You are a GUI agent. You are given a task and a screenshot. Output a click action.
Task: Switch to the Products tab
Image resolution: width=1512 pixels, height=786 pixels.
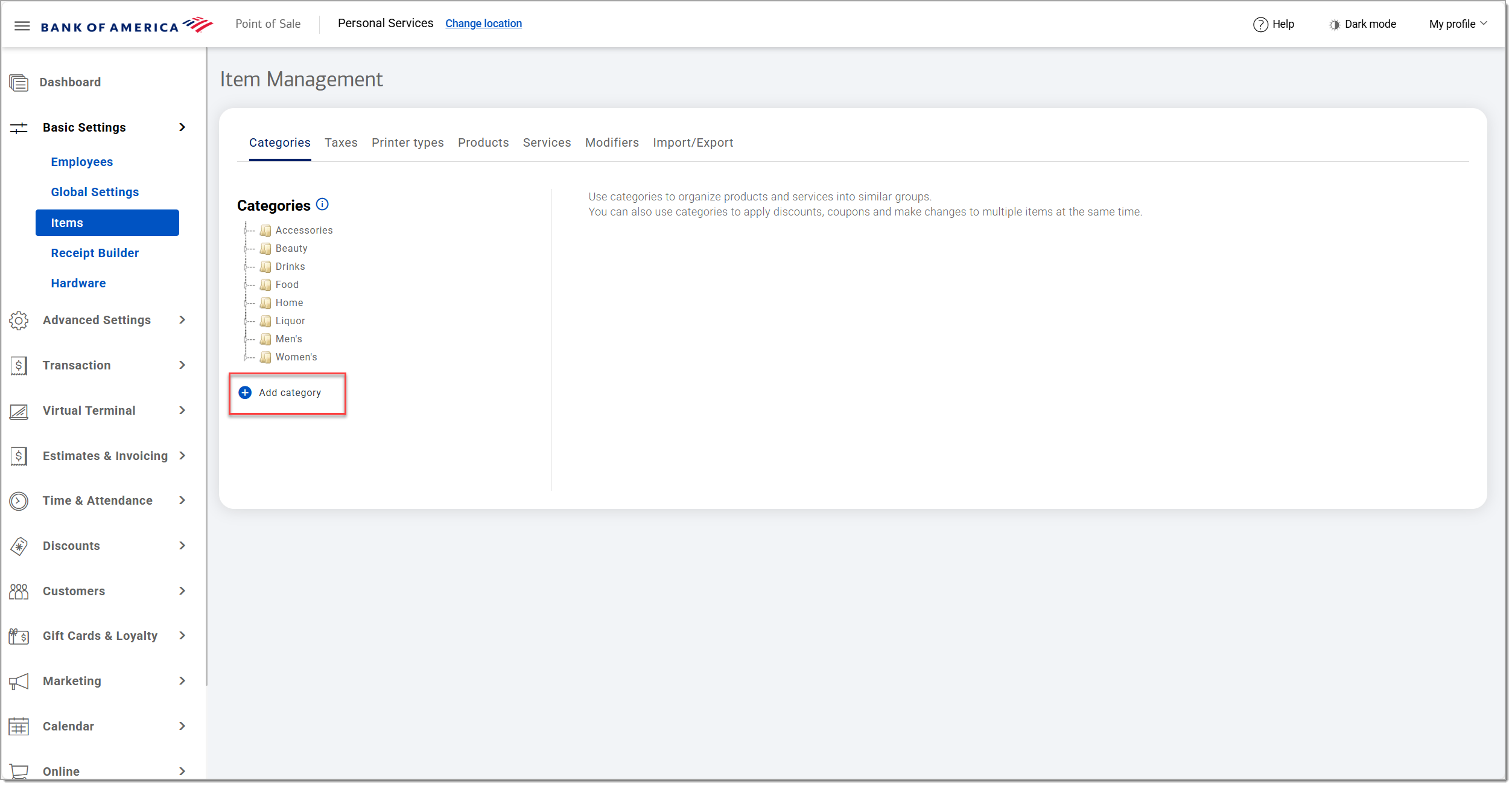(x=483, y=142)
